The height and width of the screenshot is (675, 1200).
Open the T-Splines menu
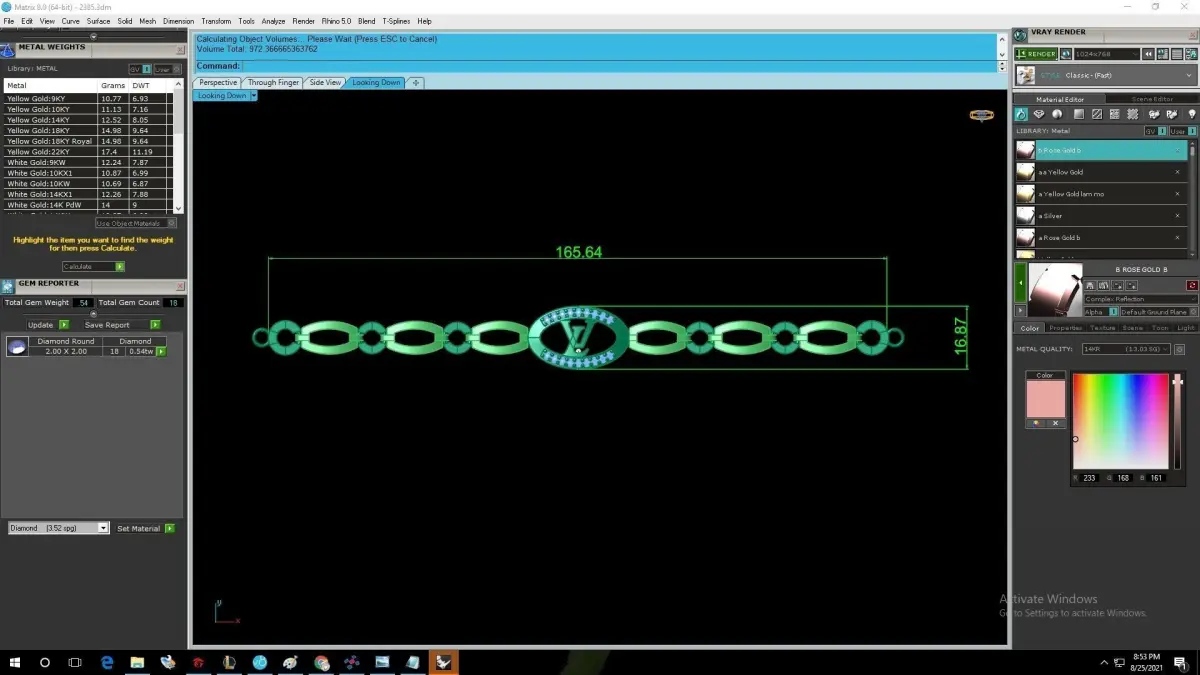pos(396,21)
